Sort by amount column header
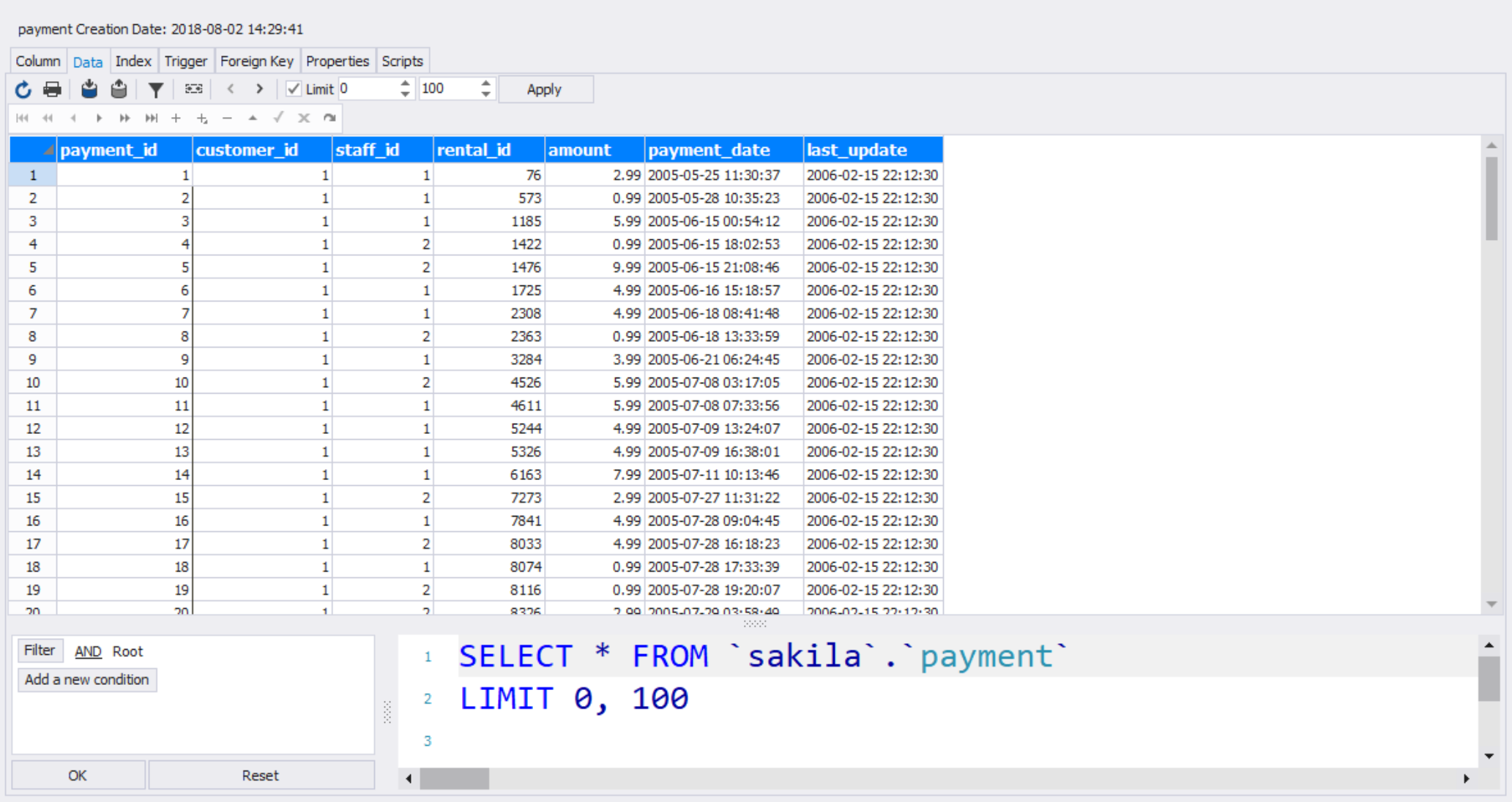 (x=595, y=150)
